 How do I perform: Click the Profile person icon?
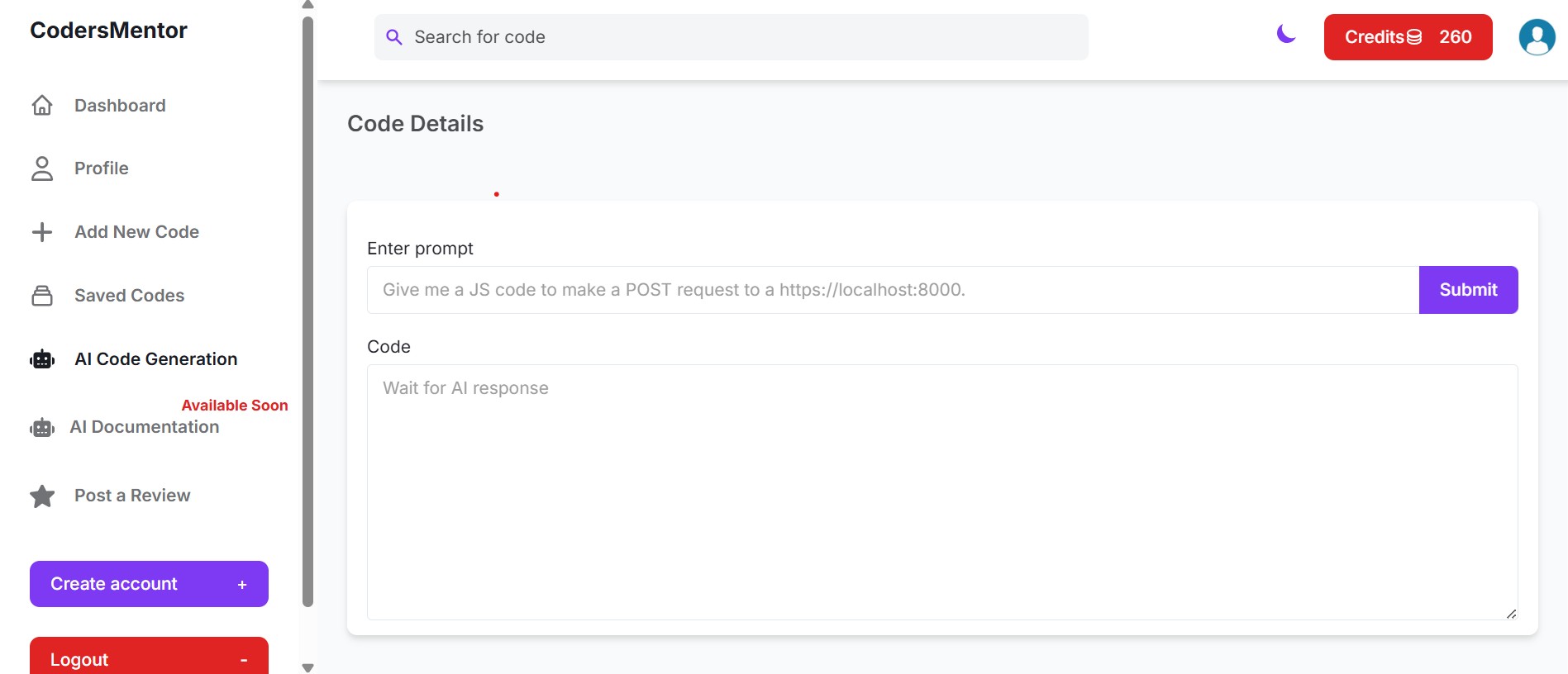pyautogui.click(x=42, y=168)
